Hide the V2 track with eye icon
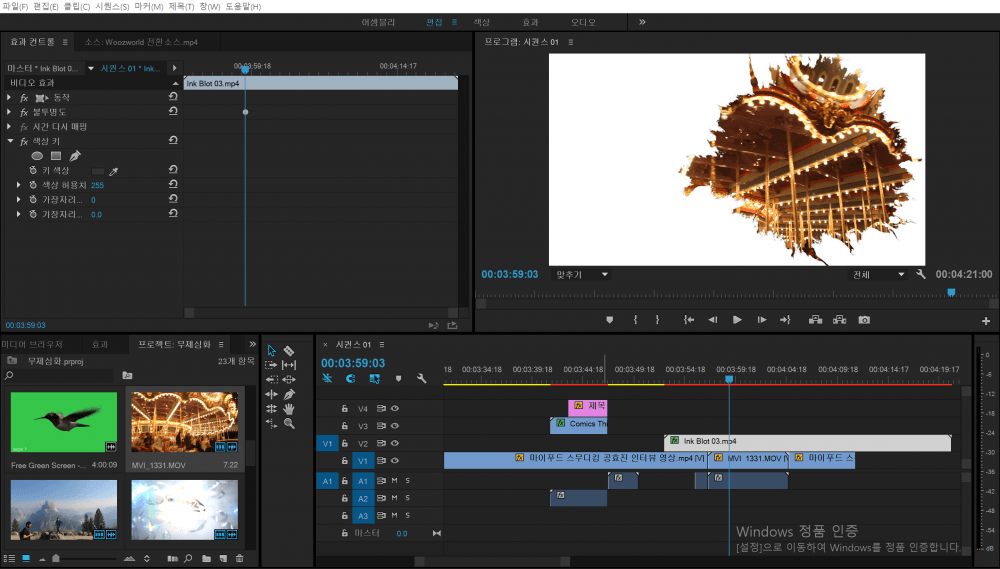1000x569 pixels. (395, 442)
